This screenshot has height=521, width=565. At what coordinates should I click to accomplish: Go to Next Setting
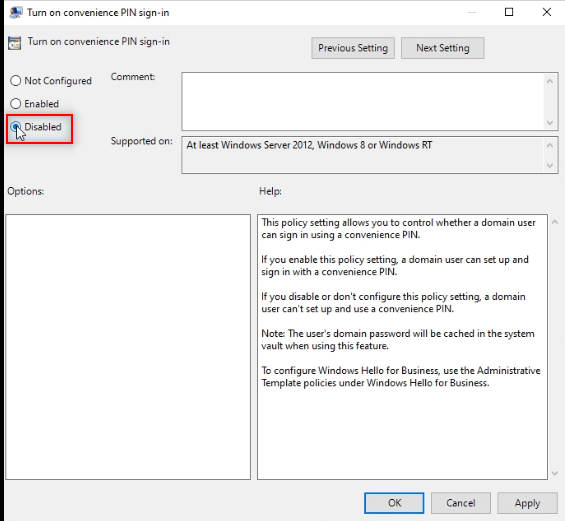pyautogui.click(x=442, y=48)
